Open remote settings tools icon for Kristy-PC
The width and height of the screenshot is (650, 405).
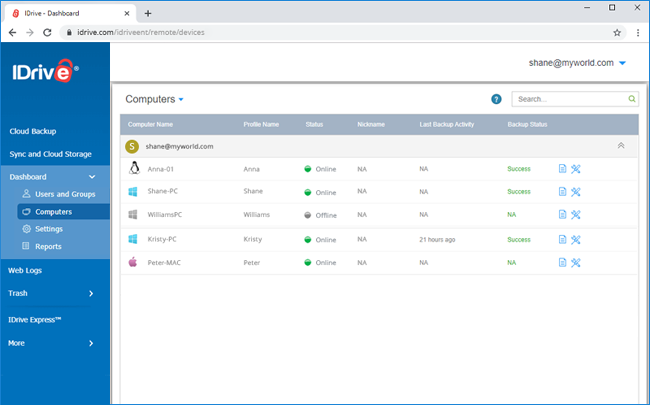[575, 240]
